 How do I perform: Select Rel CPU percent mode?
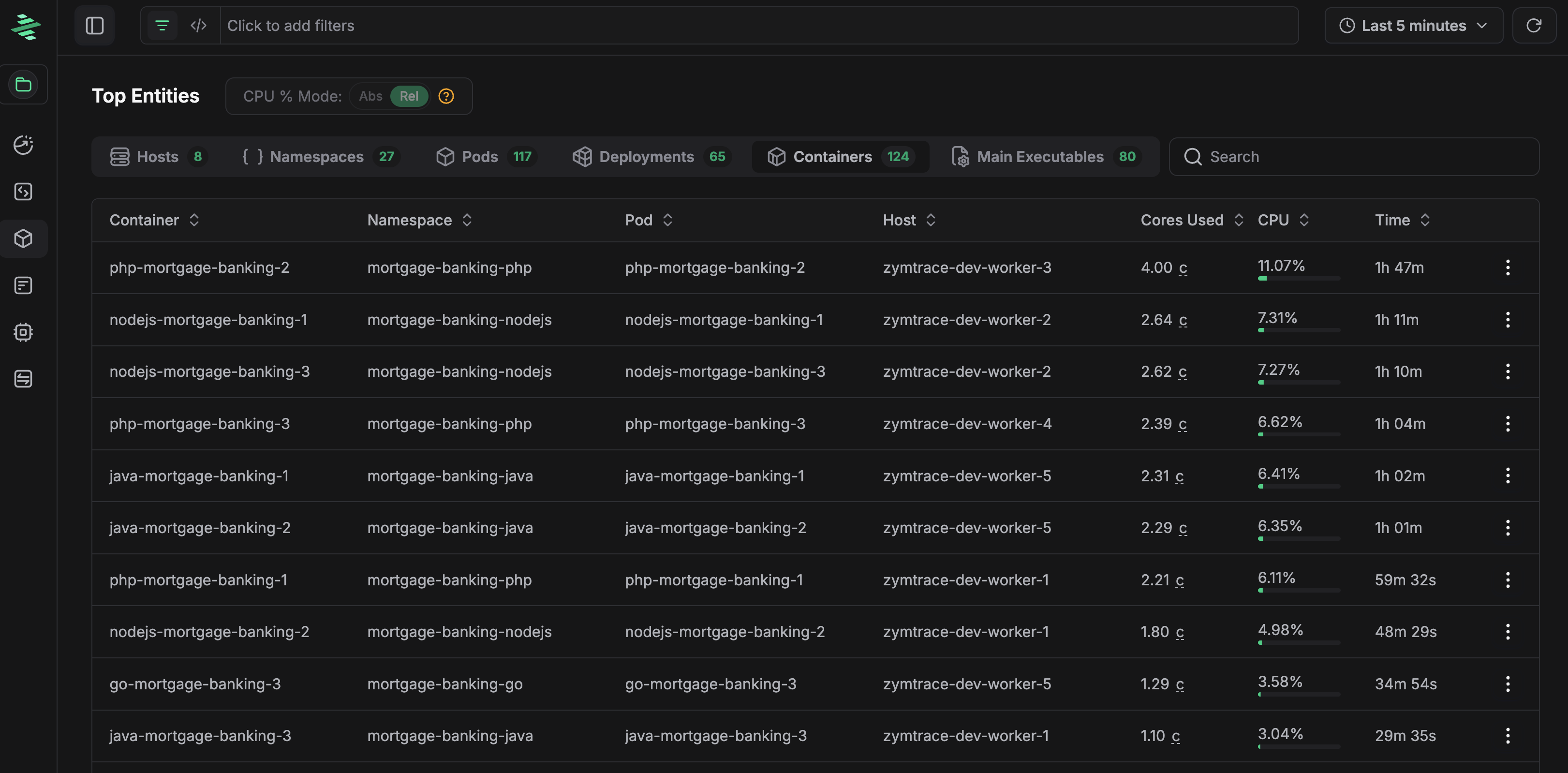pyautogui.click(x=408, y=96)
